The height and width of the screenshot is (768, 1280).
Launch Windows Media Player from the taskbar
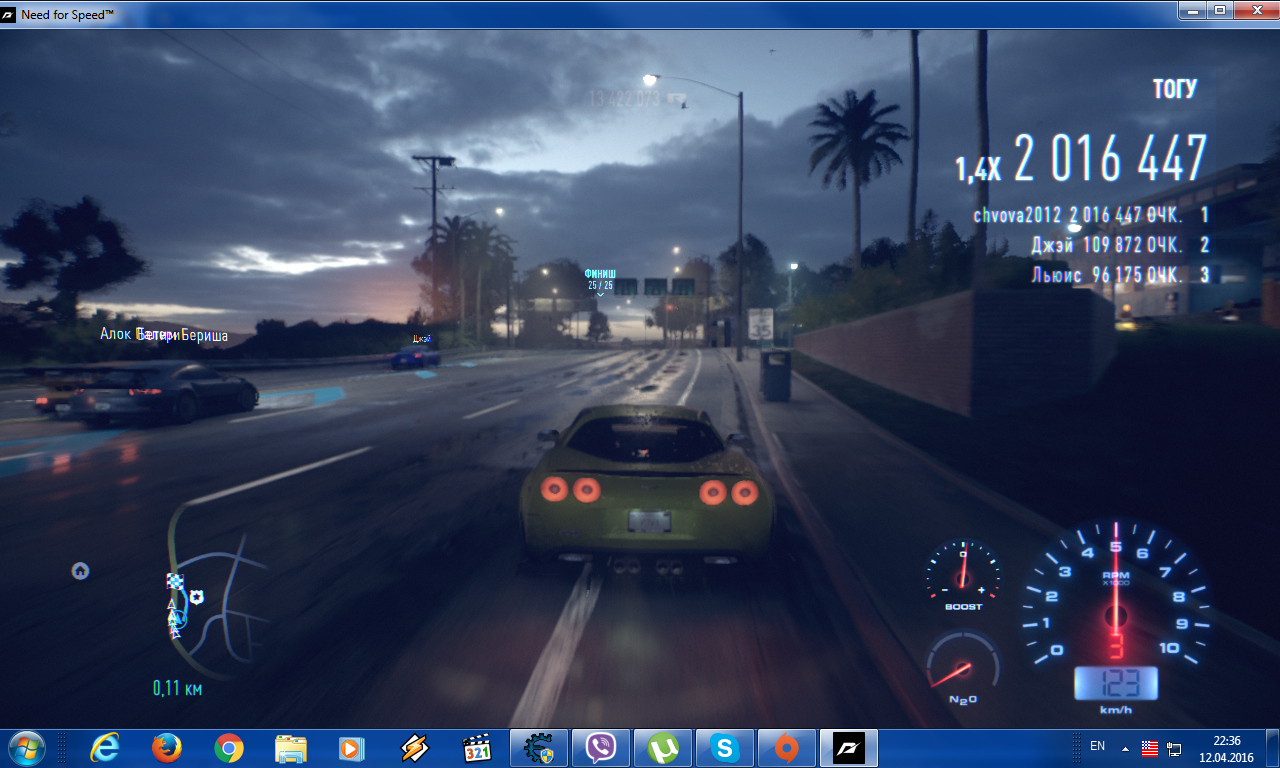[x=352, y=747]
